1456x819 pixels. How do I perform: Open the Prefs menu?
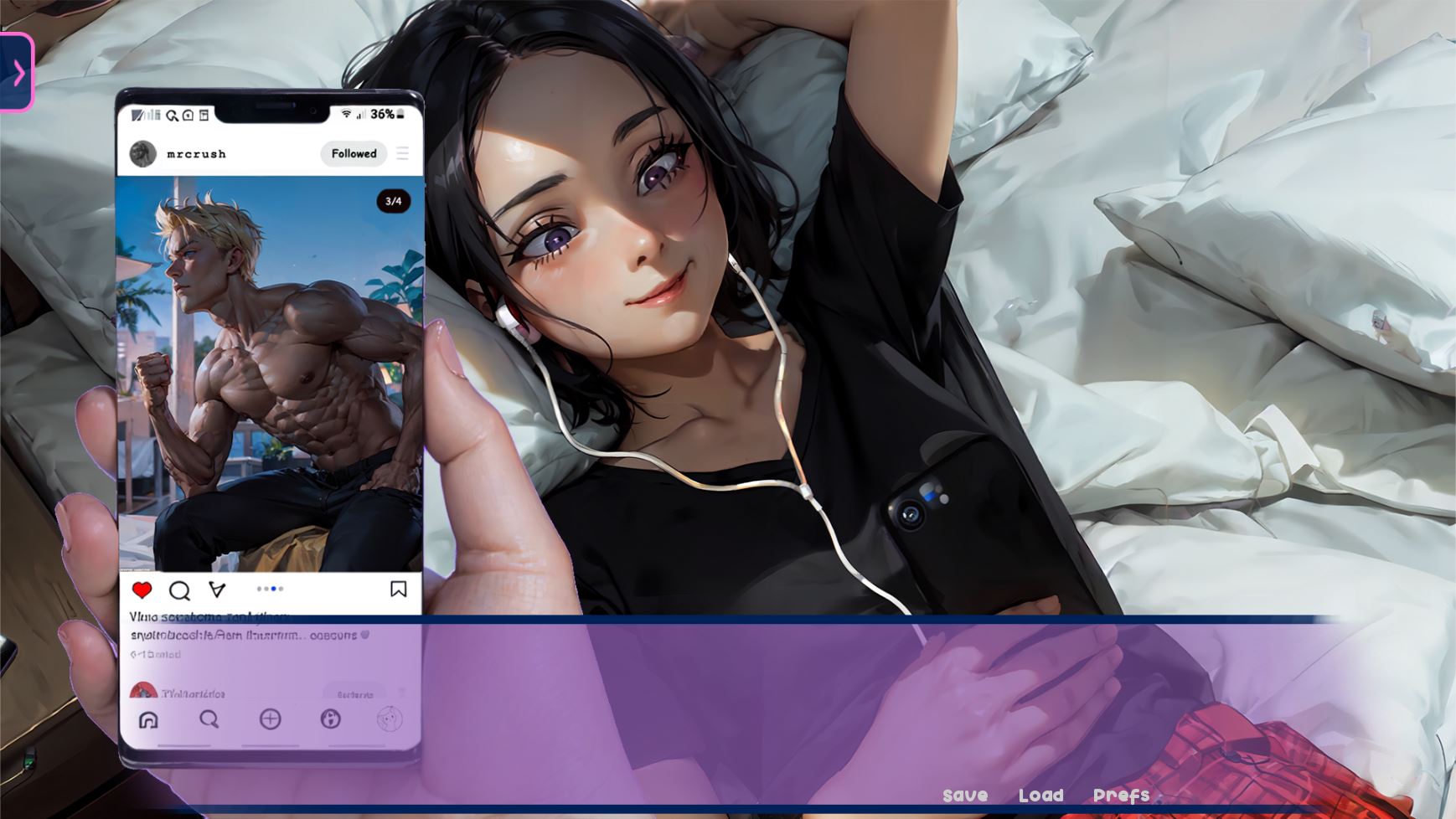1121,796
